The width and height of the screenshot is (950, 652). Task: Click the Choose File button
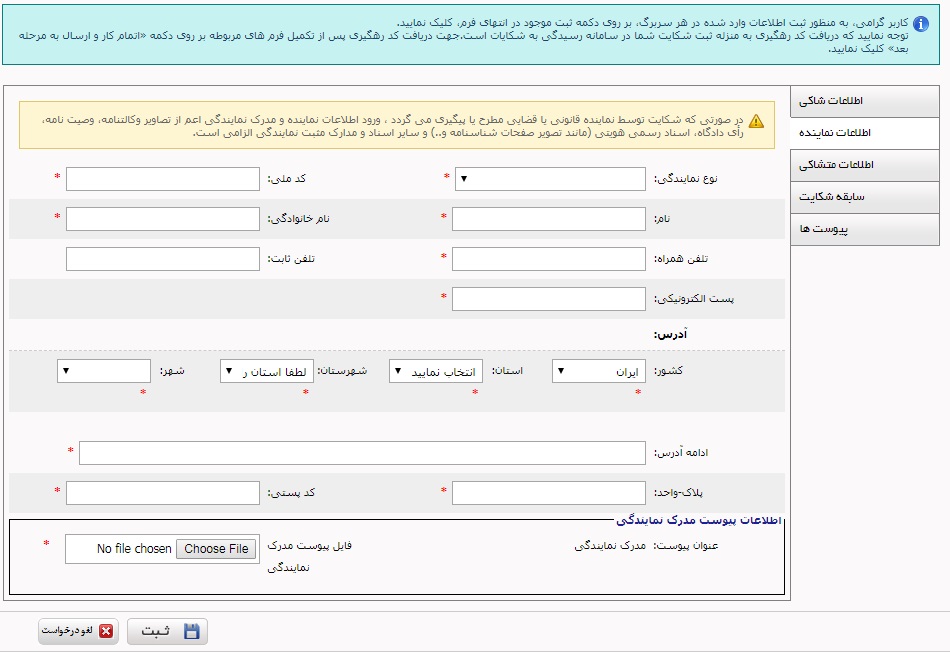216,549
